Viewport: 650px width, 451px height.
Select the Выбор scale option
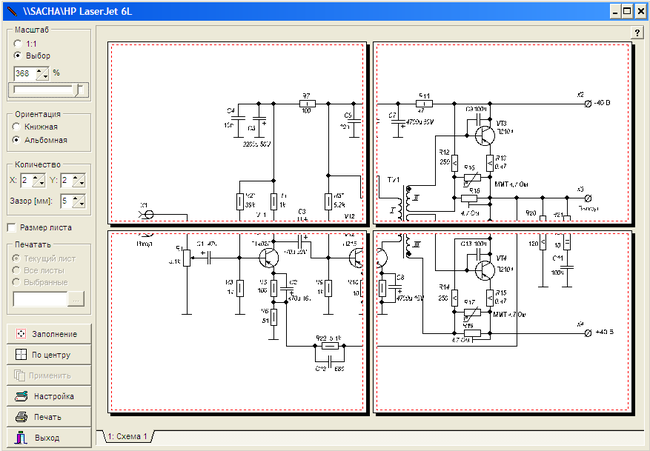pyautogui.click(x=17, y=56)
